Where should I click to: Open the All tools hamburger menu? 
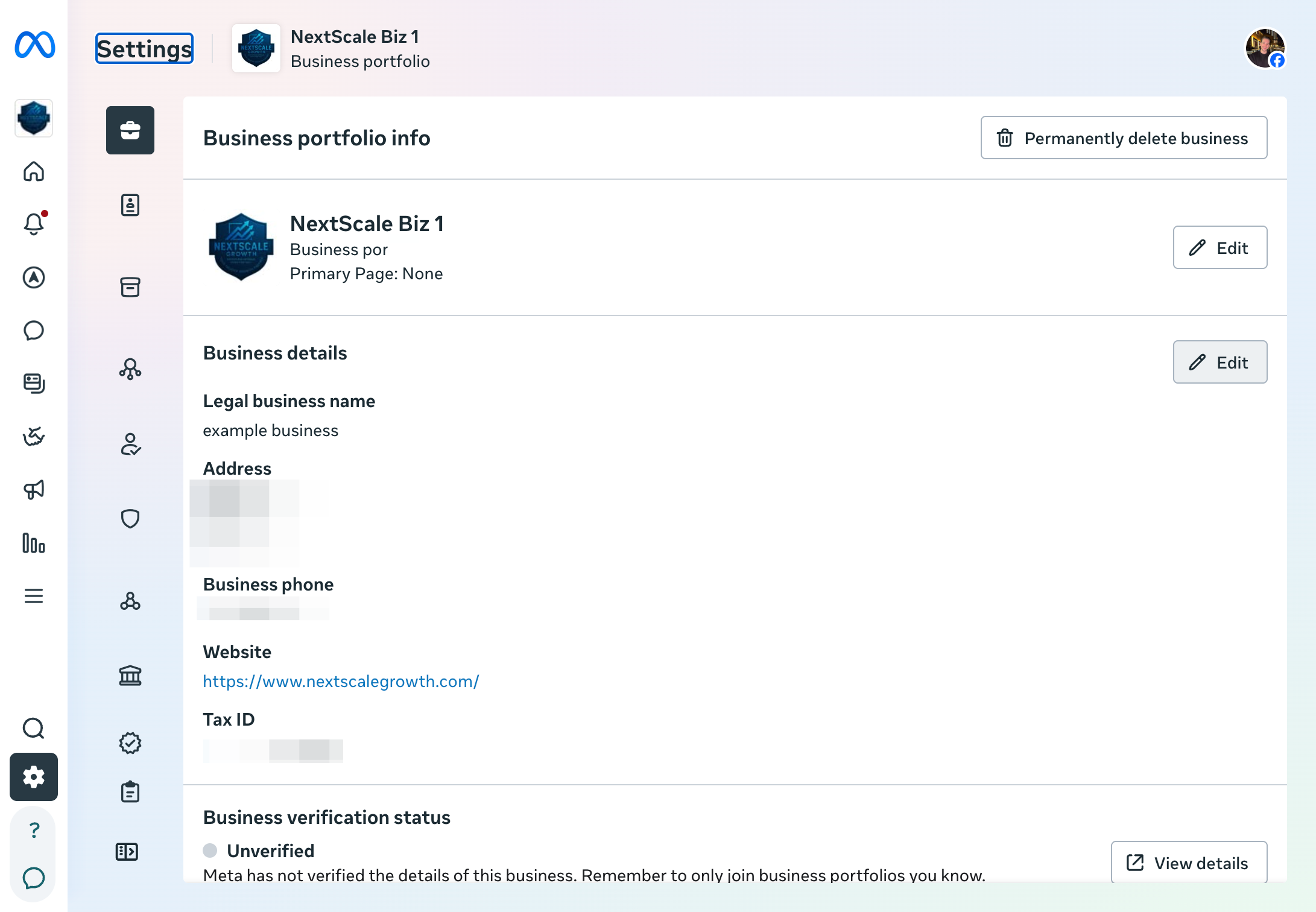tap(34, 596)
